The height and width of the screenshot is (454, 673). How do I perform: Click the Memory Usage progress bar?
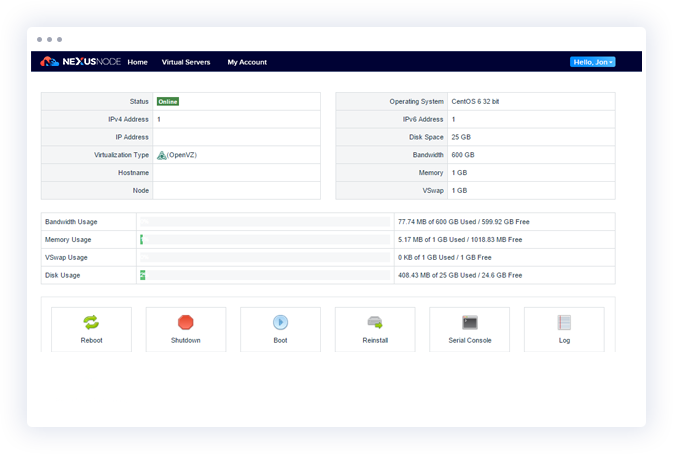(x=265, y=240)
